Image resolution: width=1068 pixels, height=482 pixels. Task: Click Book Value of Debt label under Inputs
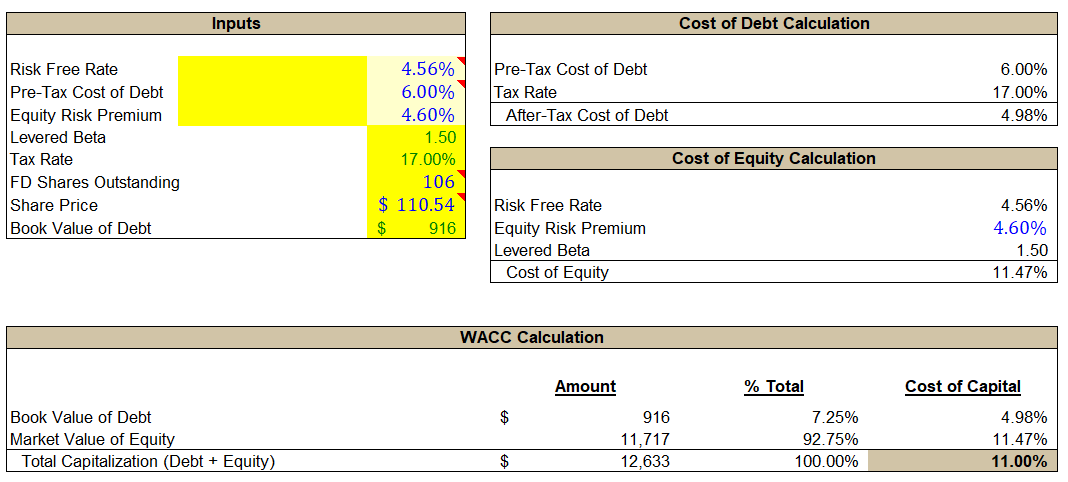tap(80, 229)
